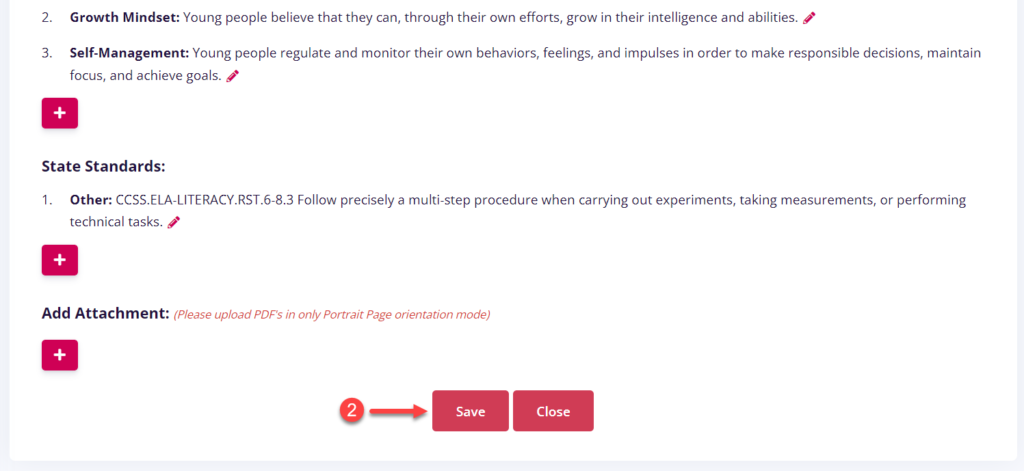Click list number 3 beside Self-Management
This screenshot has width=1024, height=471.
click(47, 52)
